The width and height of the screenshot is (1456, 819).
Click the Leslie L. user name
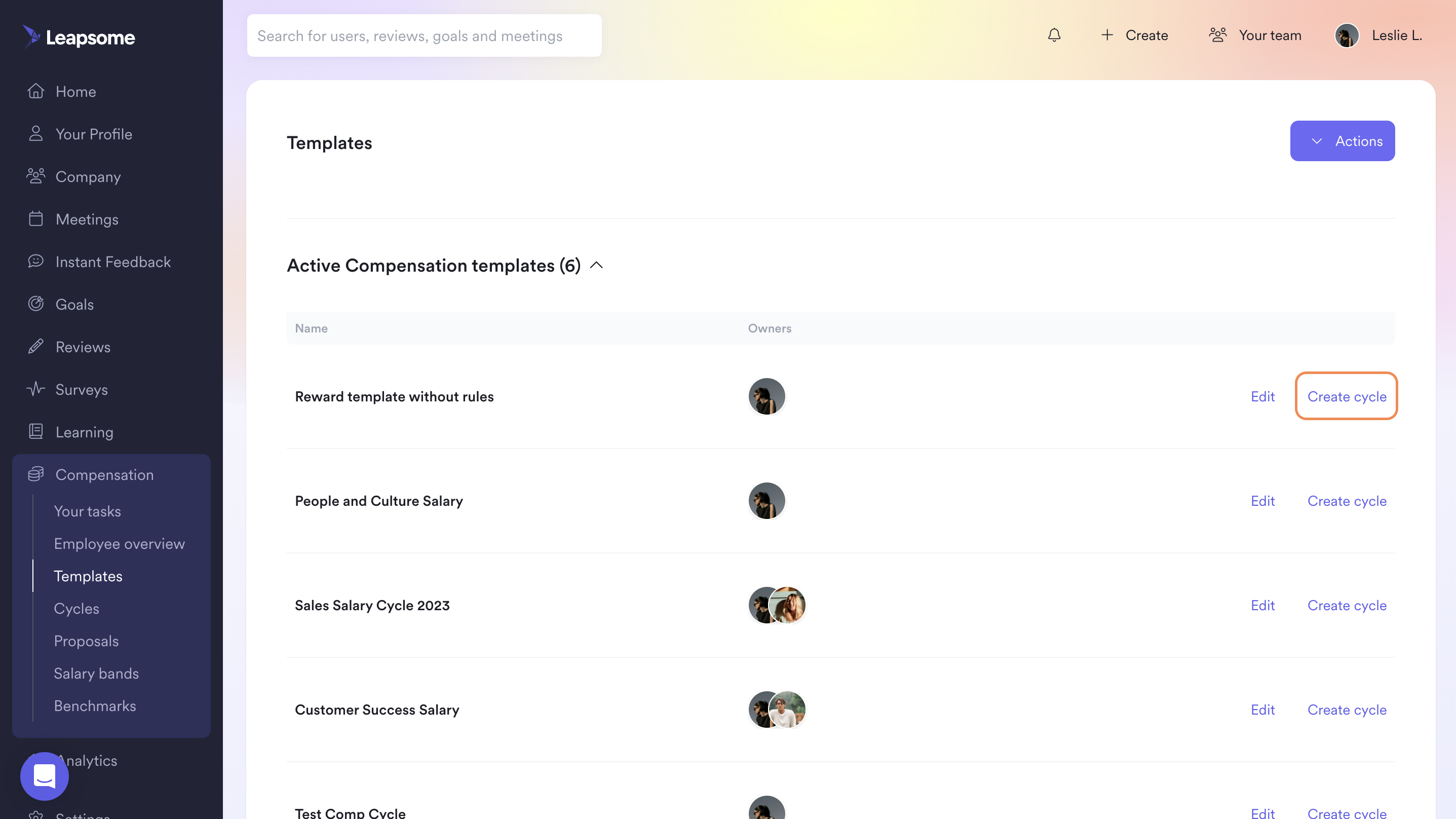click(1396, 35)
